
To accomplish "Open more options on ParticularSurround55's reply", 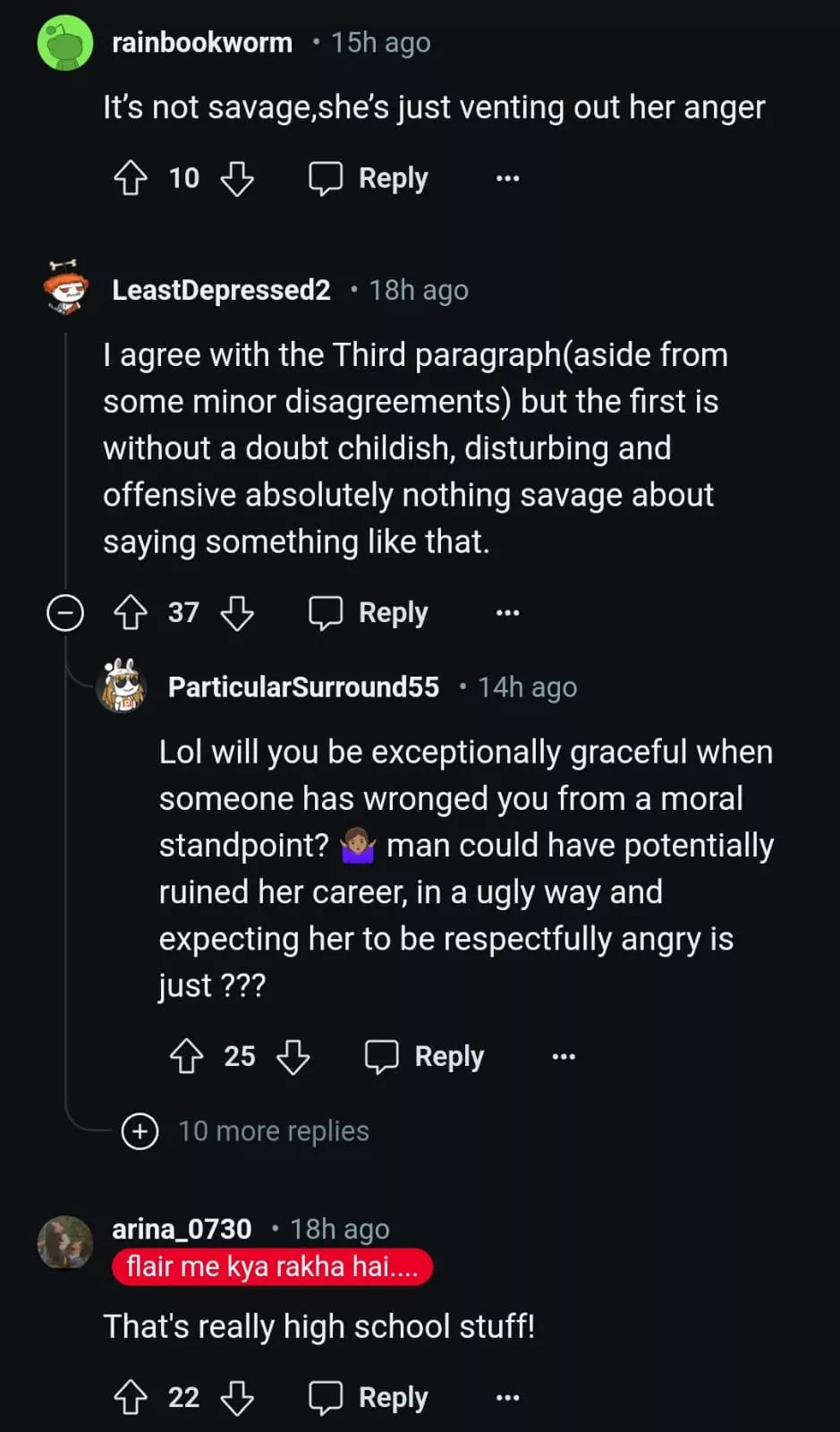I will coord(564,1056).
